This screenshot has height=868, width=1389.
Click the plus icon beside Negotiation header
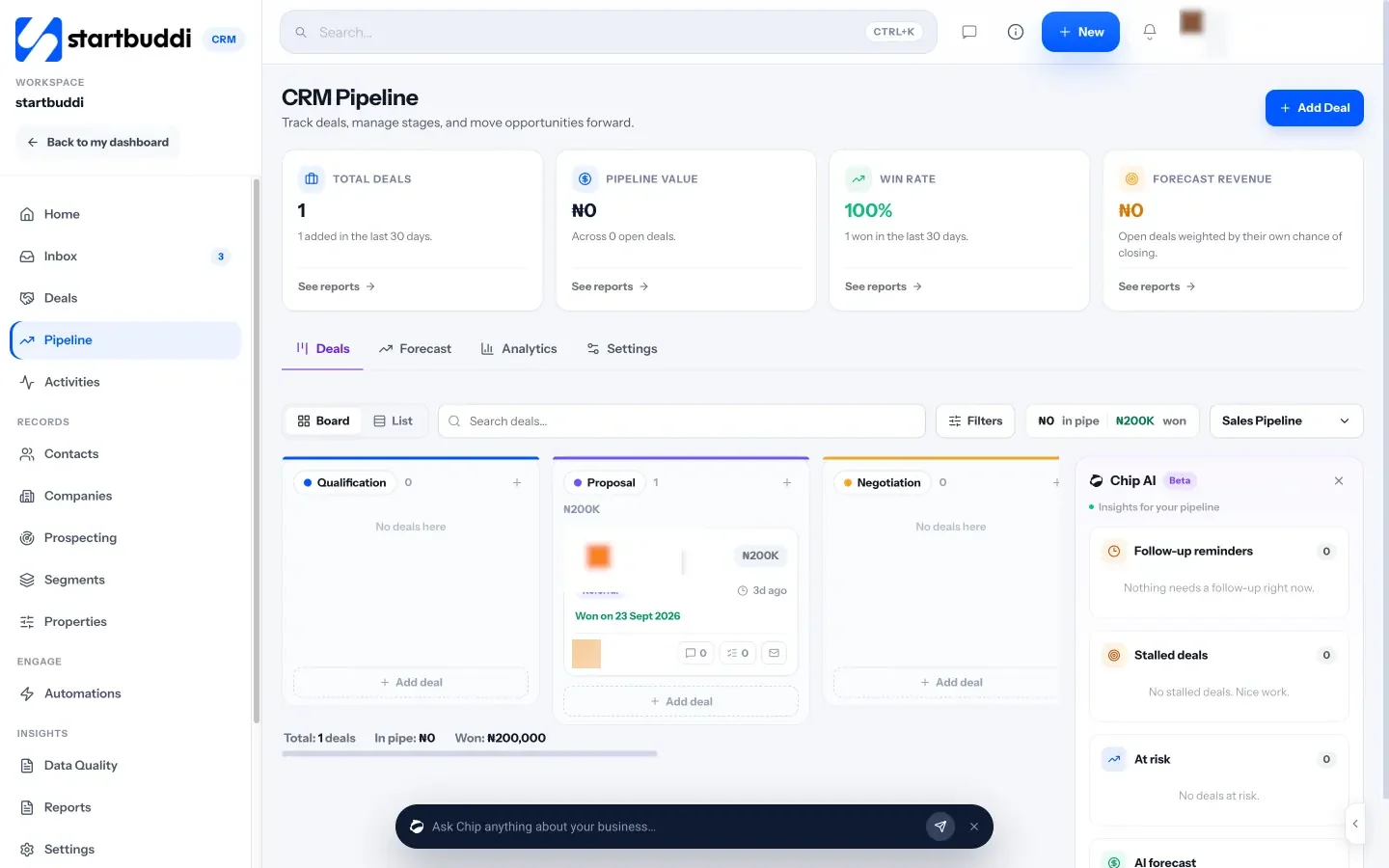pyautogui.click(x=1056, y=482)
